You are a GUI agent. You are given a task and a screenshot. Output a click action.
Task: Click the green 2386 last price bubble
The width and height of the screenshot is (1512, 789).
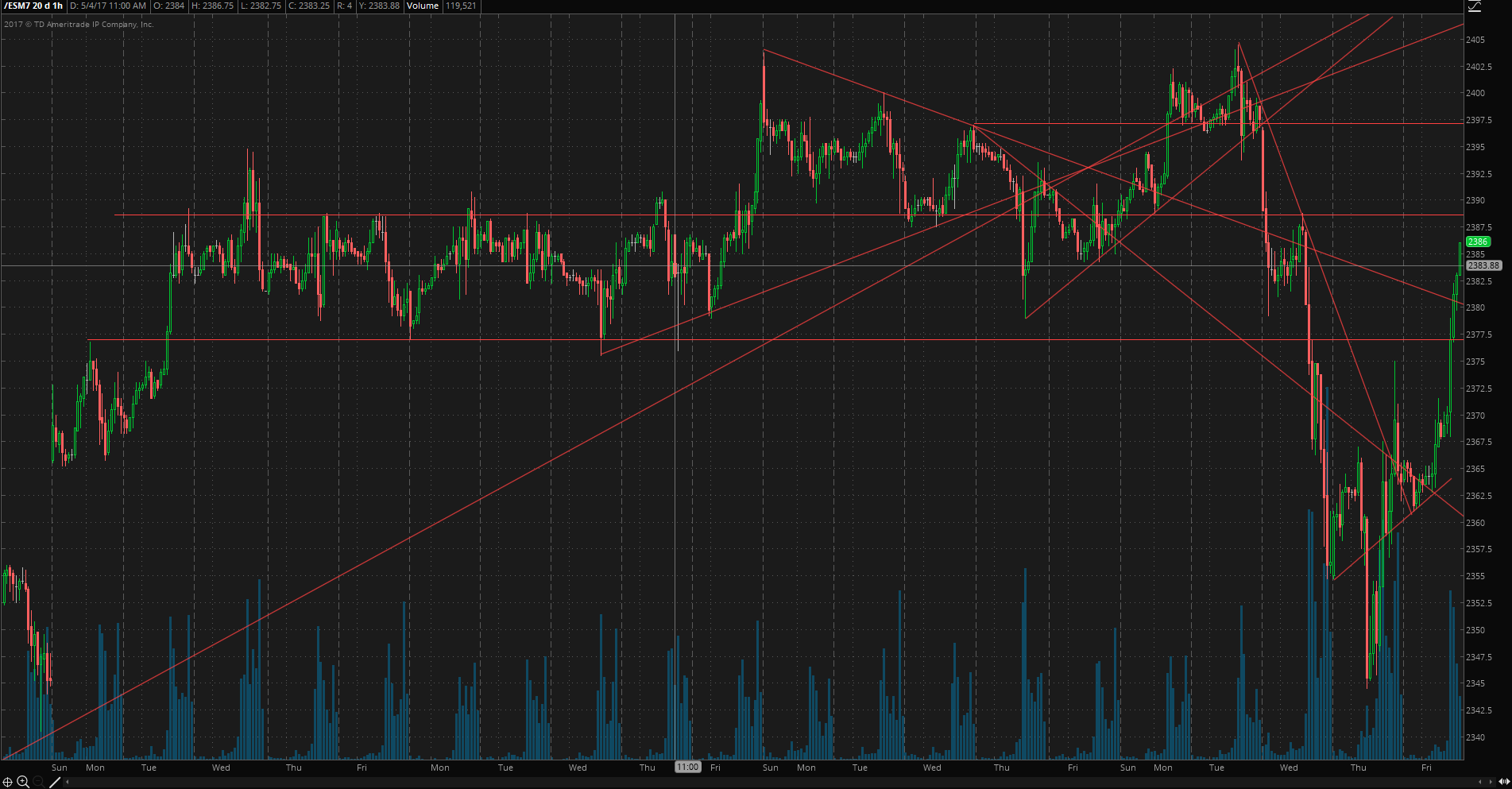(1478, 242)
